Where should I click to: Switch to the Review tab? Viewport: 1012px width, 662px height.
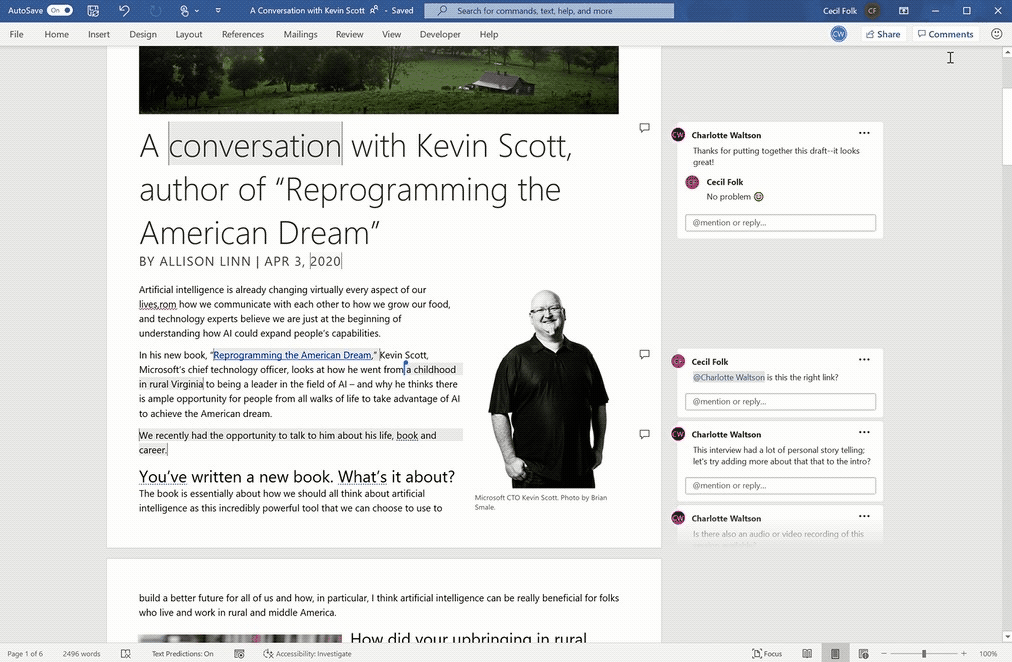pyautogui.click(x=349, y=34)
